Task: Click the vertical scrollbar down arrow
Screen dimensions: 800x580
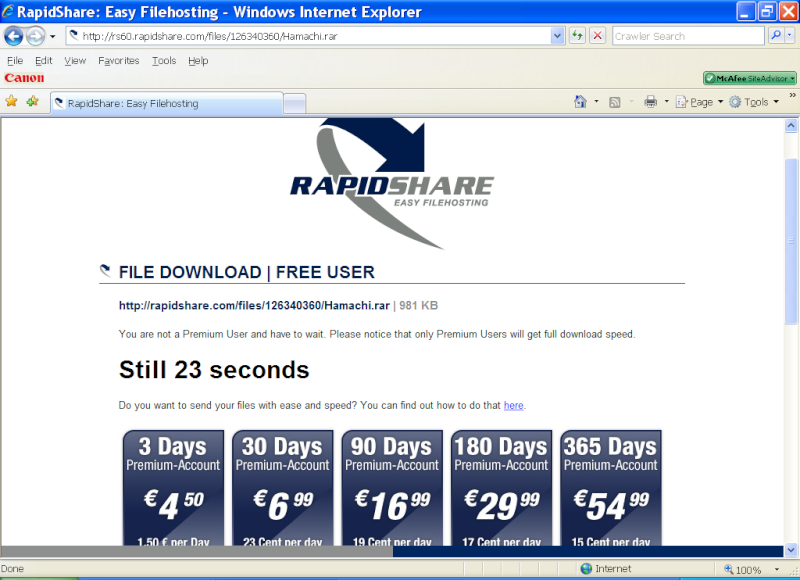Action: click(791, 550)
